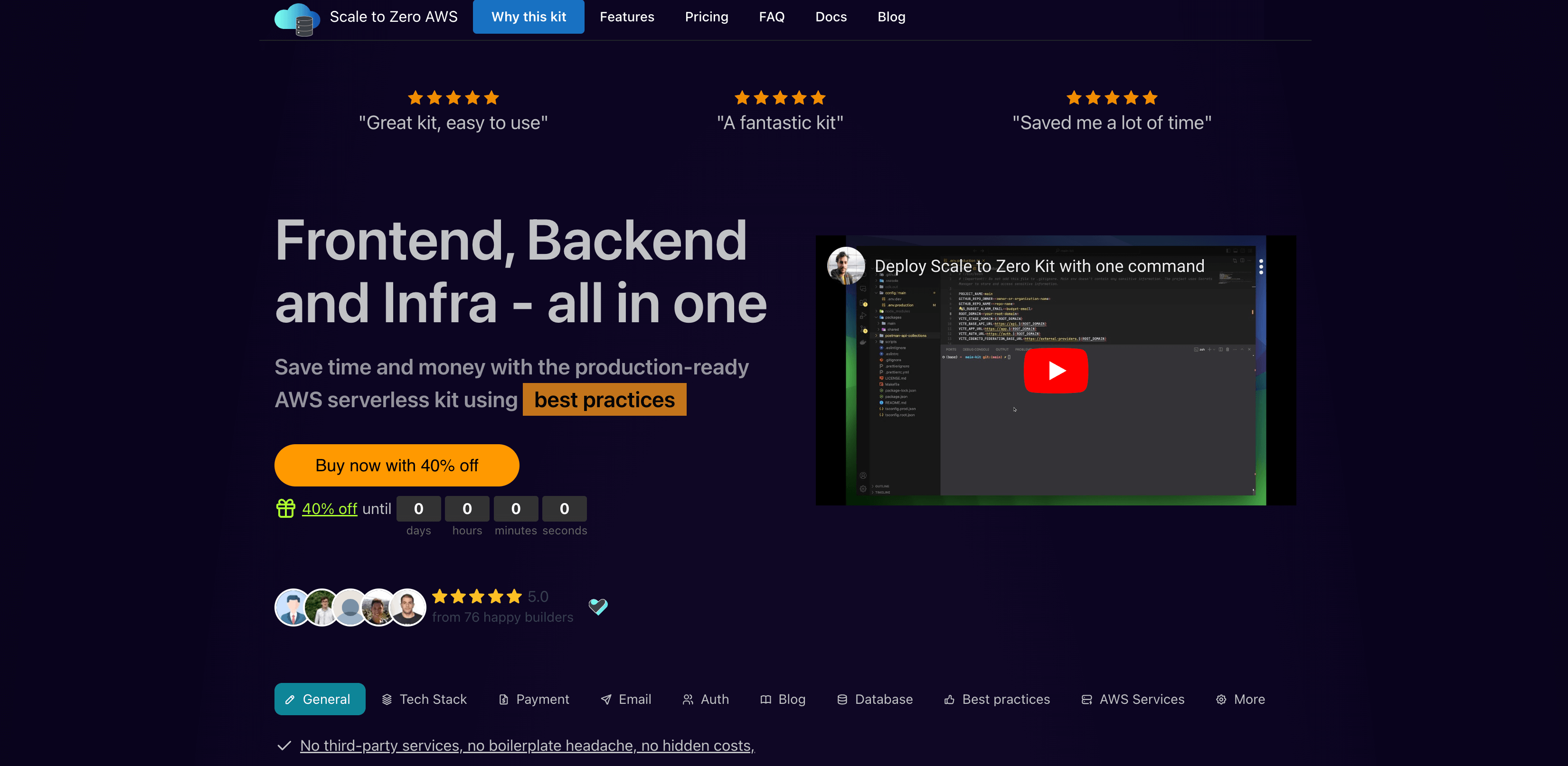The image size is (1568, 766).
Task: Click the days countdown box
Action: point(418,509)
